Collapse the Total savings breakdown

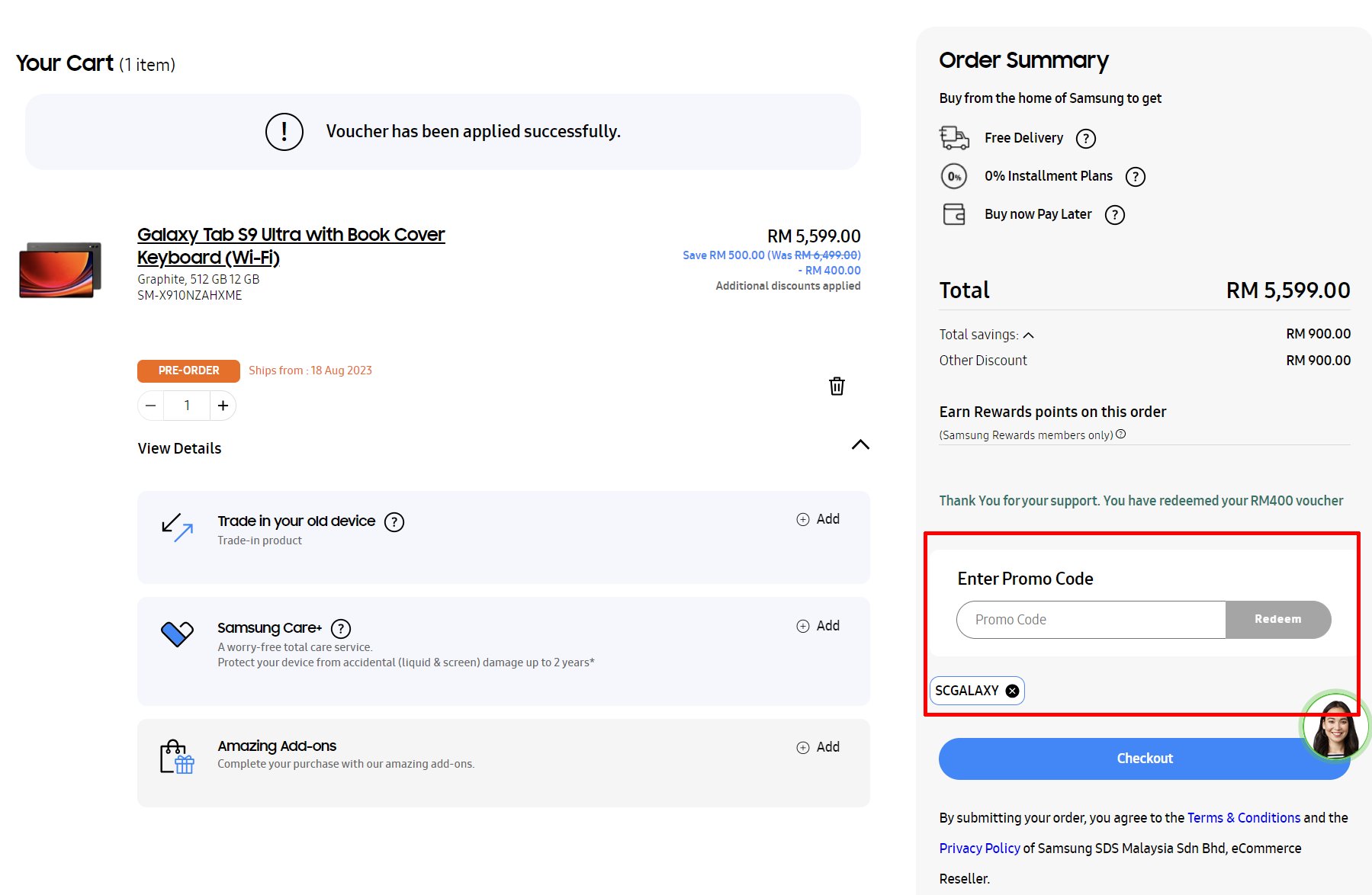tap(1028, 335)
